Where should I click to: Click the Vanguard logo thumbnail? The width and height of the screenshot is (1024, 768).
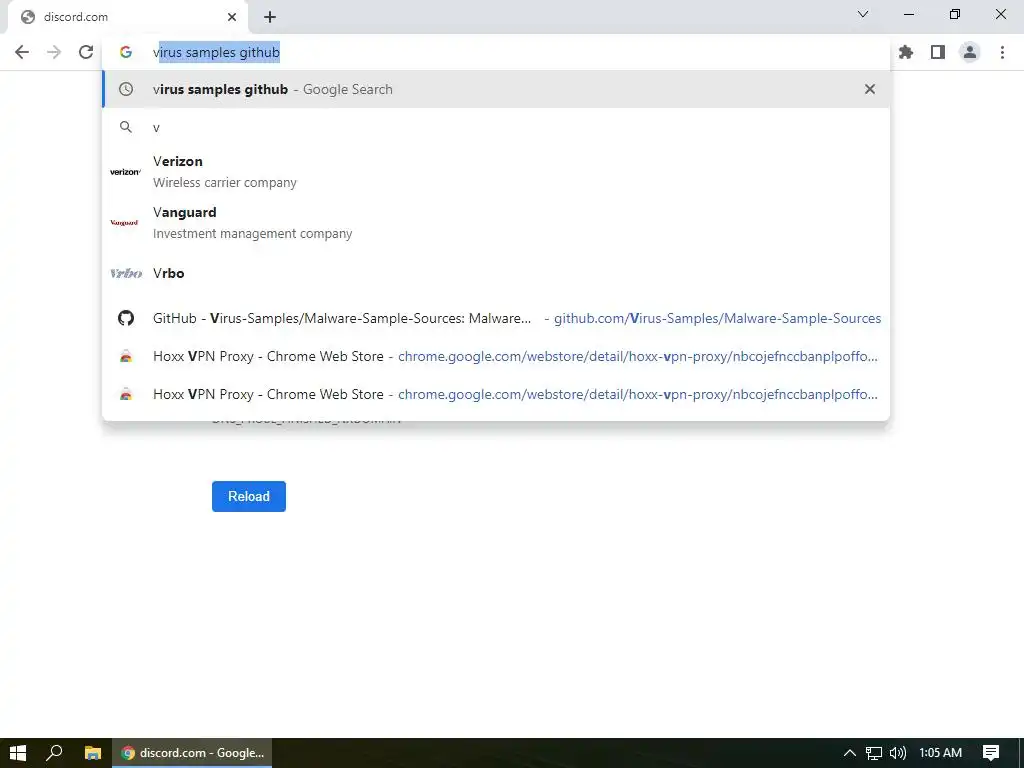pyautogui.click(x=125, y=223)
